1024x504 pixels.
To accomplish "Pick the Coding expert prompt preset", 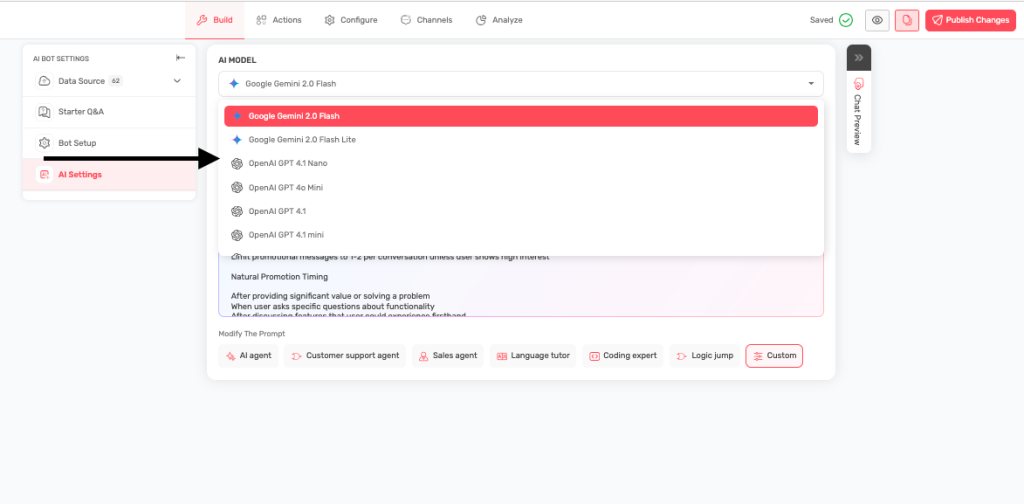I will pyautogui.click(x=623, y=356).
